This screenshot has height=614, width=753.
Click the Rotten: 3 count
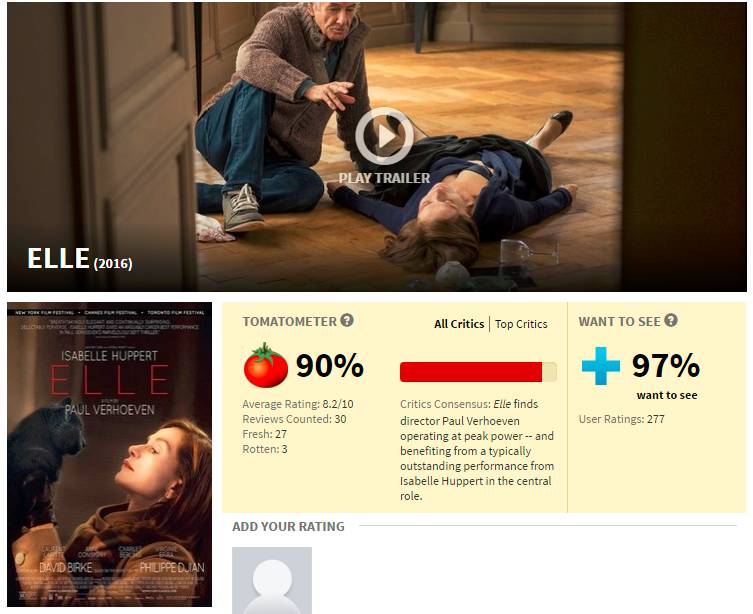click(x=265, y=449)
